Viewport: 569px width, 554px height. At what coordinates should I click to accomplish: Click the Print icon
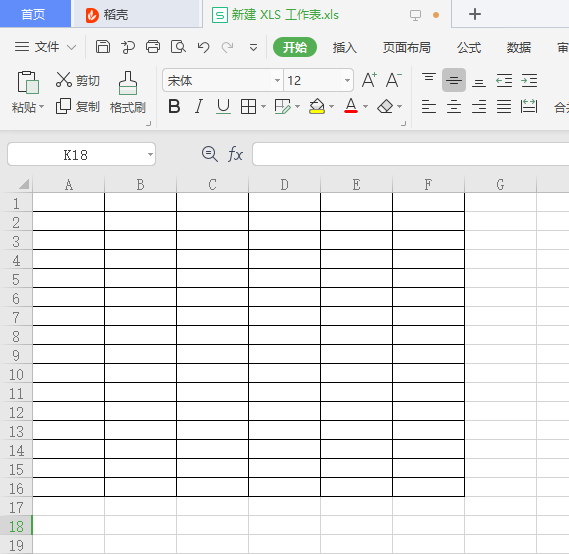point(153,47)
